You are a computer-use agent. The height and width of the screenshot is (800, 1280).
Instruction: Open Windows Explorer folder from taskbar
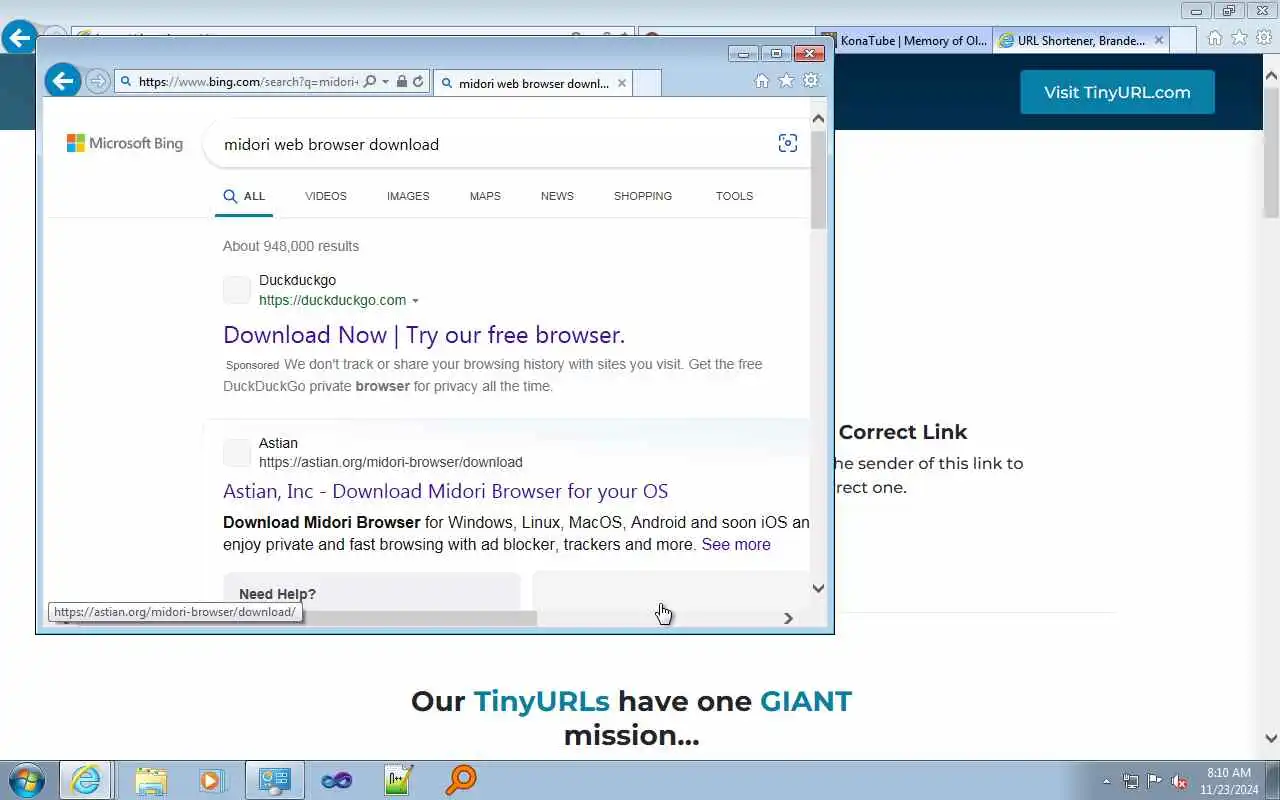click(151, 780)
